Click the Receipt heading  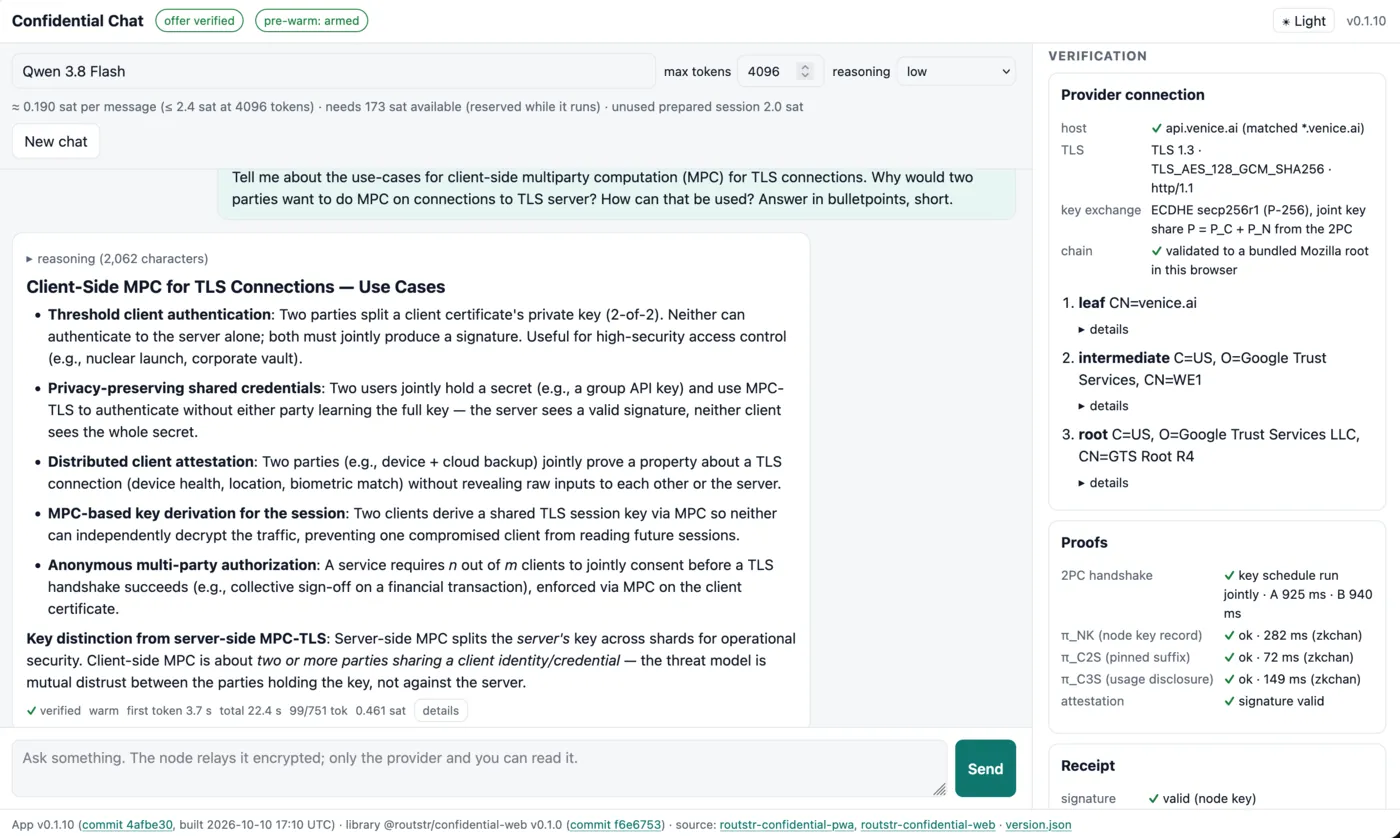[1088, 766]
